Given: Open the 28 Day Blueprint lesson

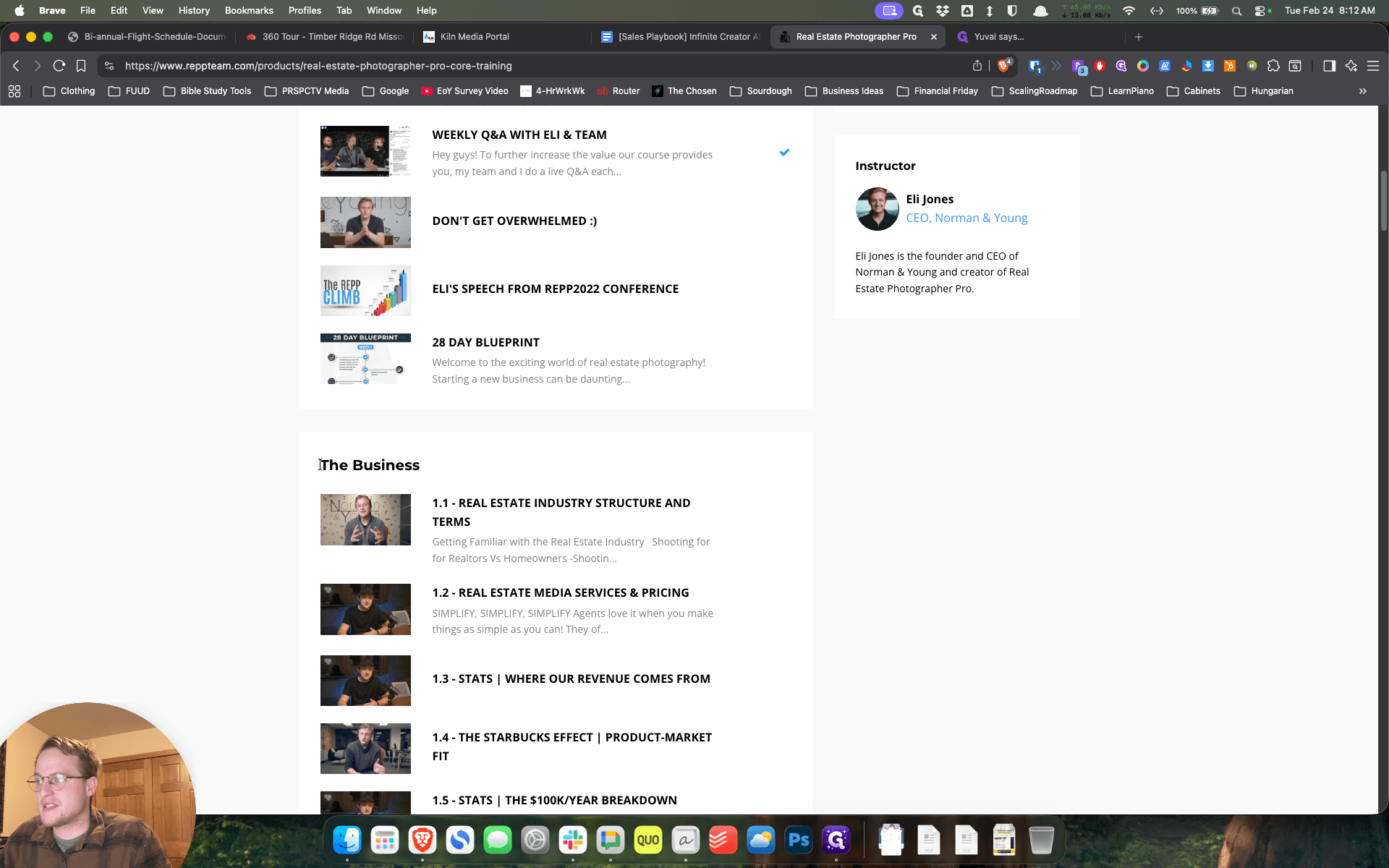Looking at the screenshot, I should point(485,342).
